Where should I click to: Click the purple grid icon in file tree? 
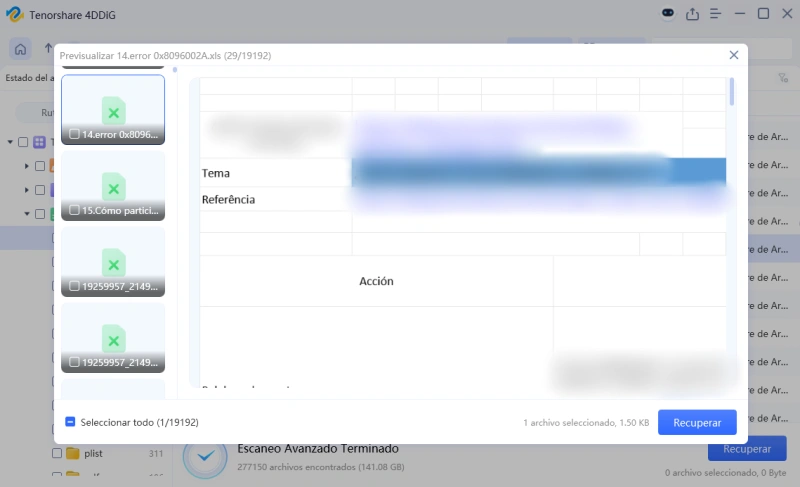coord(39,142)
